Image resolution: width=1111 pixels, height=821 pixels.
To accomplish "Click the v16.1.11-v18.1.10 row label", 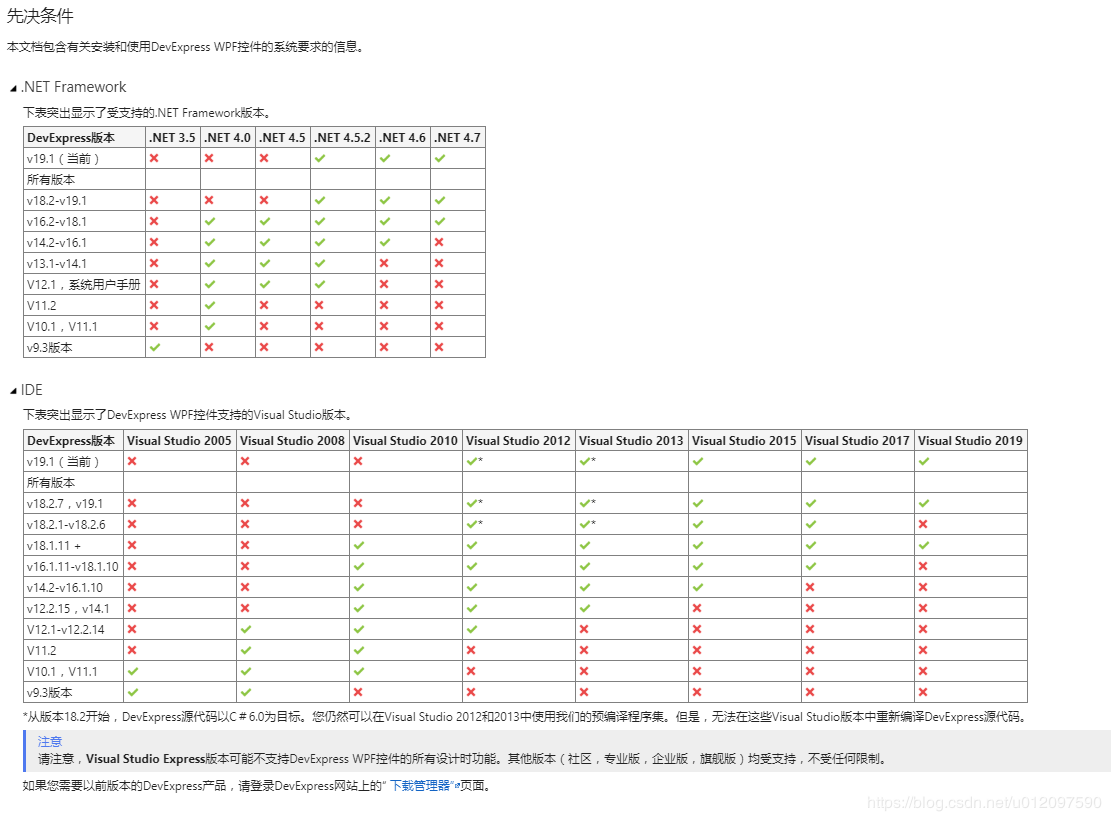I will click(72, 566).
